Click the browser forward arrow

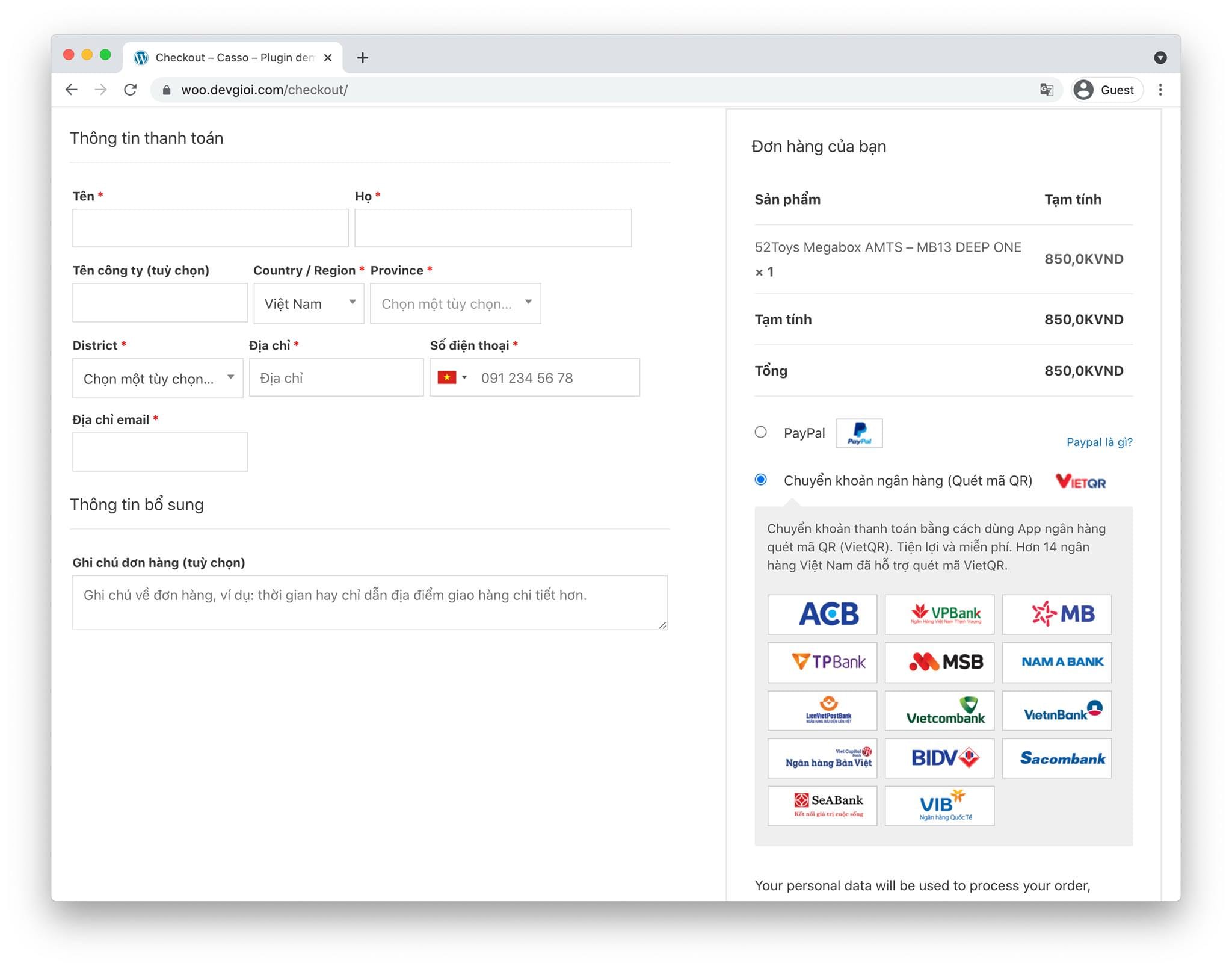(x=101, y=90)
